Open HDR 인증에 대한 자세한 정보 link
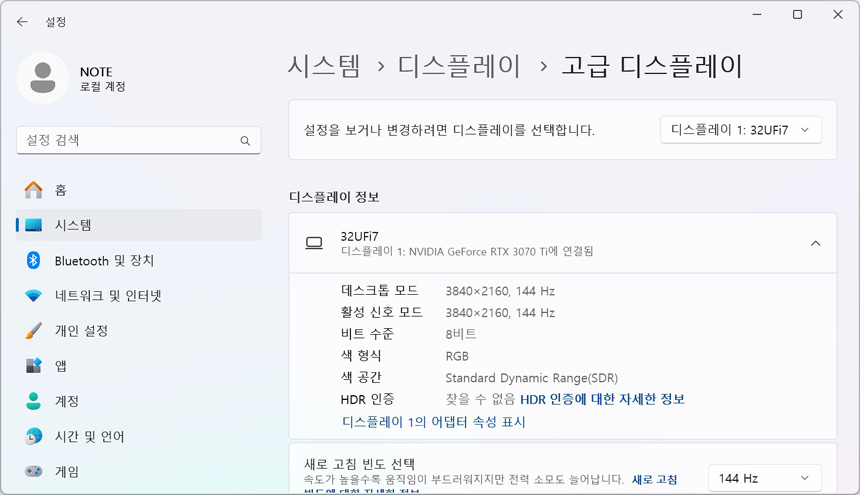 pyautogui.click(x=602, y=399)
